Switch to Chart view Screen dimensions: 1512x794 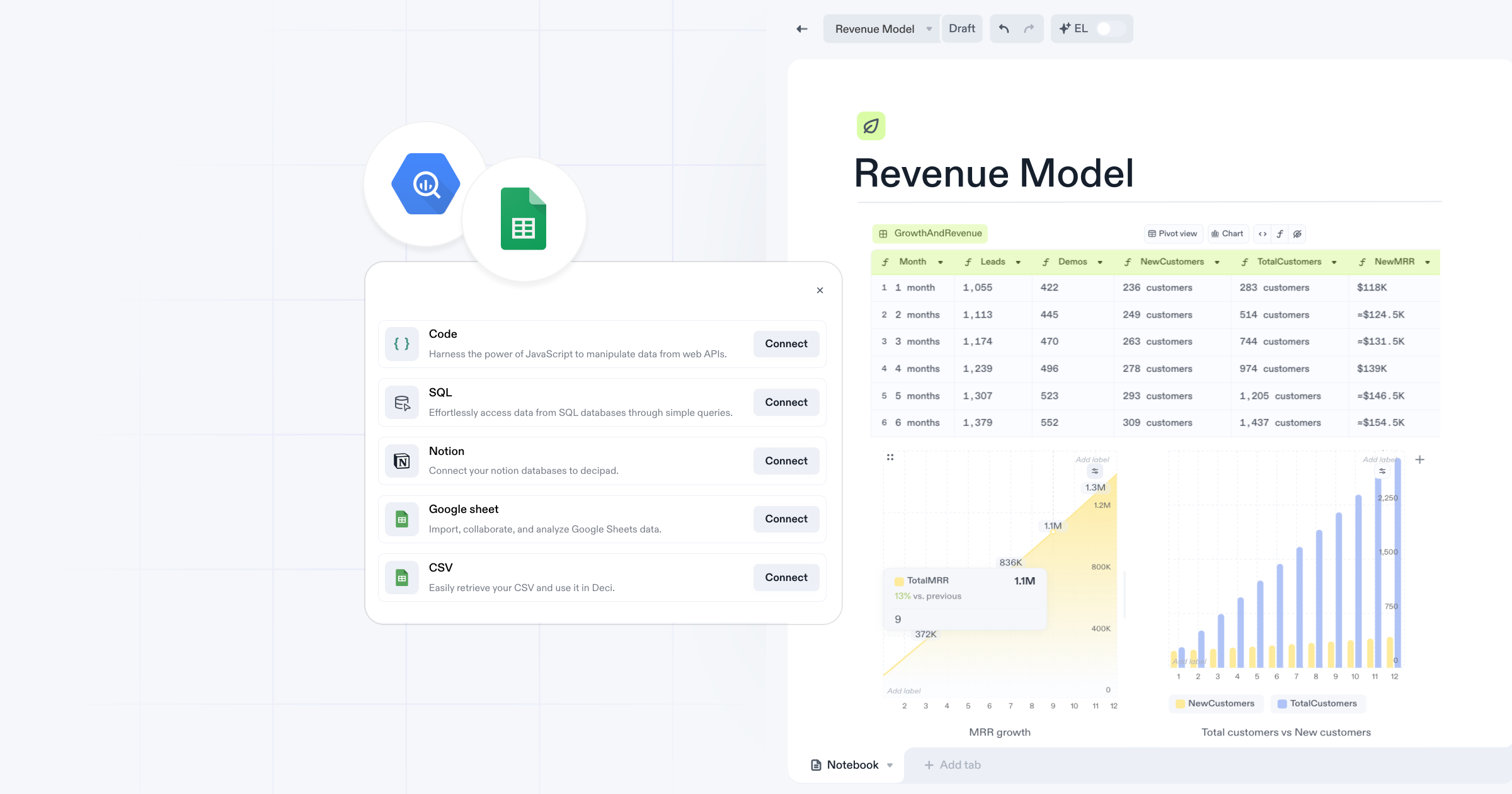(x=1228, y=234)
